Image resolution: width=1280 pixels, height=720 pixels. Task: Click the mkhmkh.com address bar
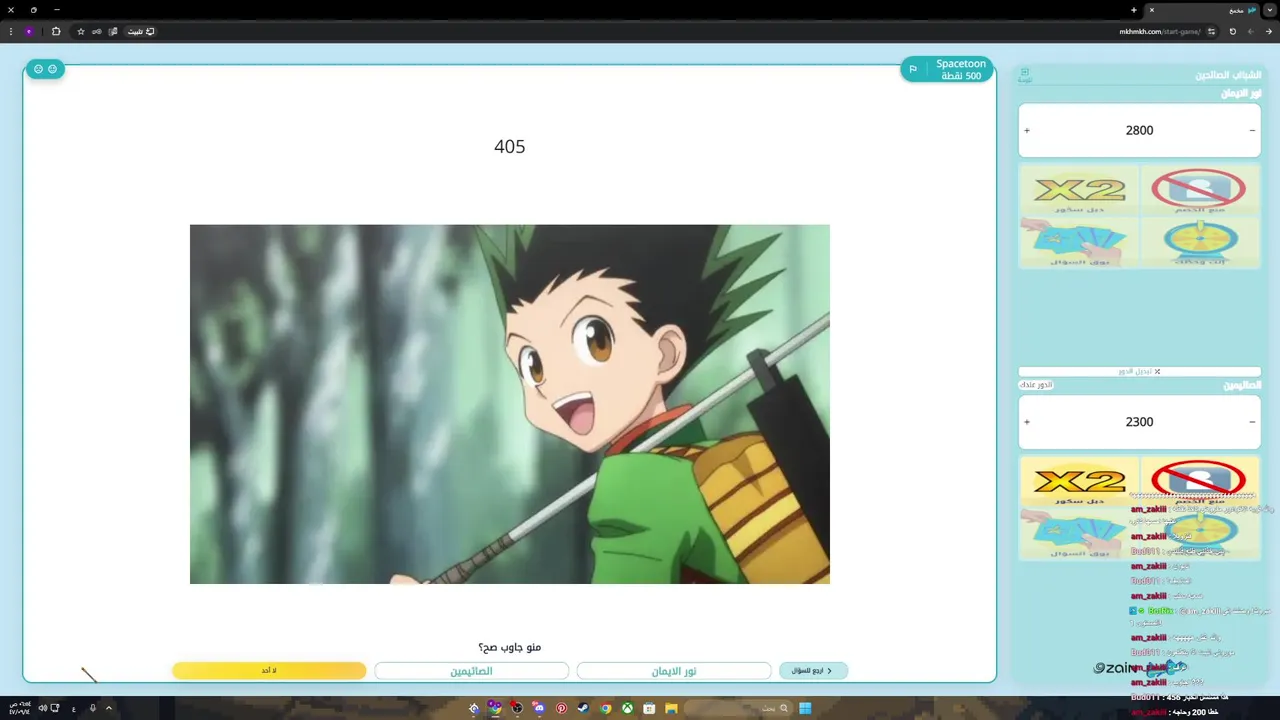(x=1160, y=31)
